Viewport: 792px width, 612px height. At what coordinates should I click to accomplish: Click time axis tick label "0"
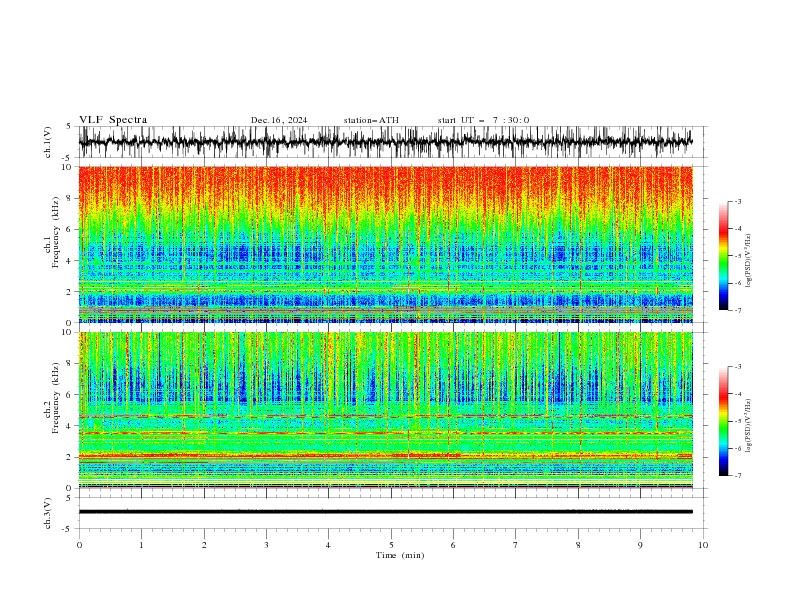tap(79, 545)
